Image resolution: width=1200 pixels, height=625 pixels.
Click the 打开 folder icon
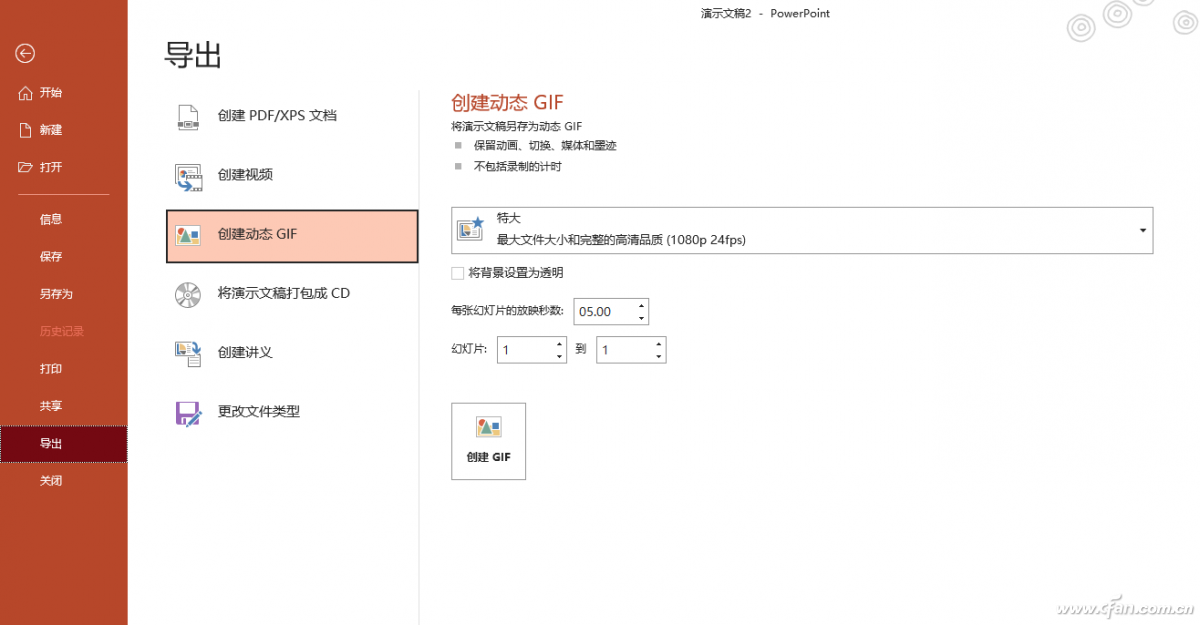(x=26, y=167)
